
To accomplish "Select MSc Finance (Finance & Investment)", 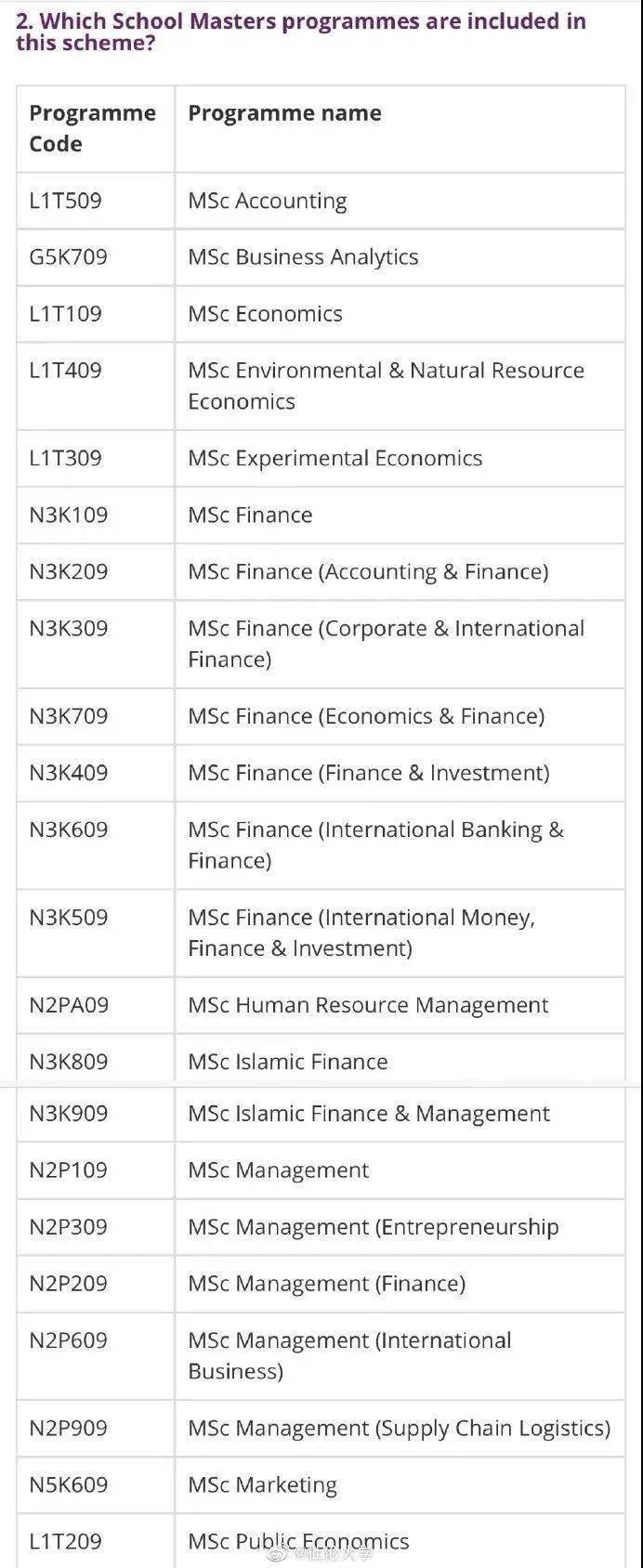I will [369, 773].
